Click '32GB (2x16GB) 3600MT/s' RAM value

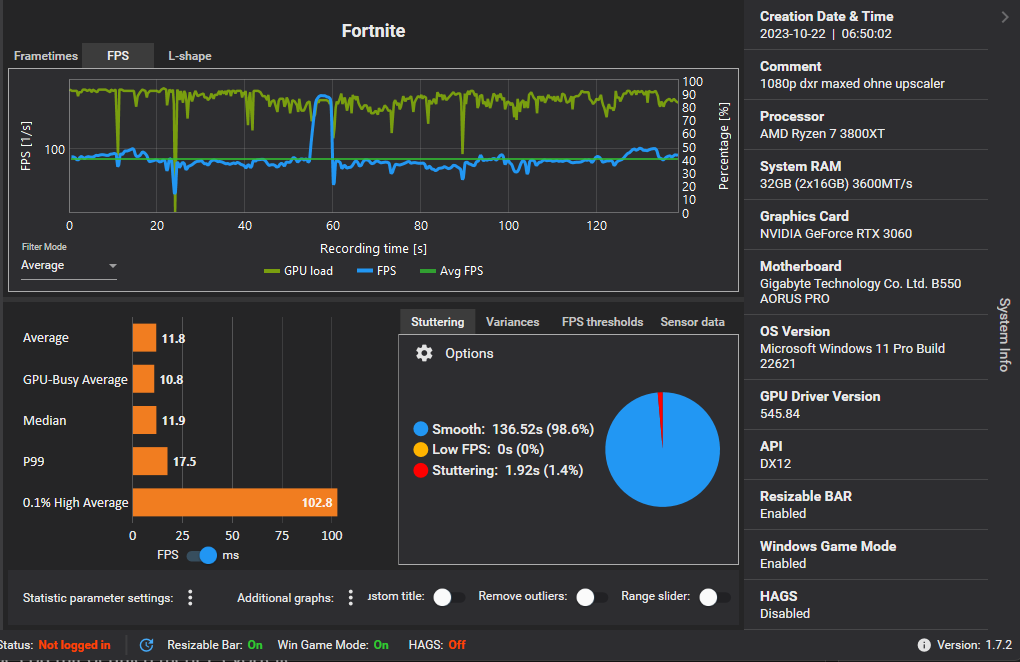(x=836, y=184)
